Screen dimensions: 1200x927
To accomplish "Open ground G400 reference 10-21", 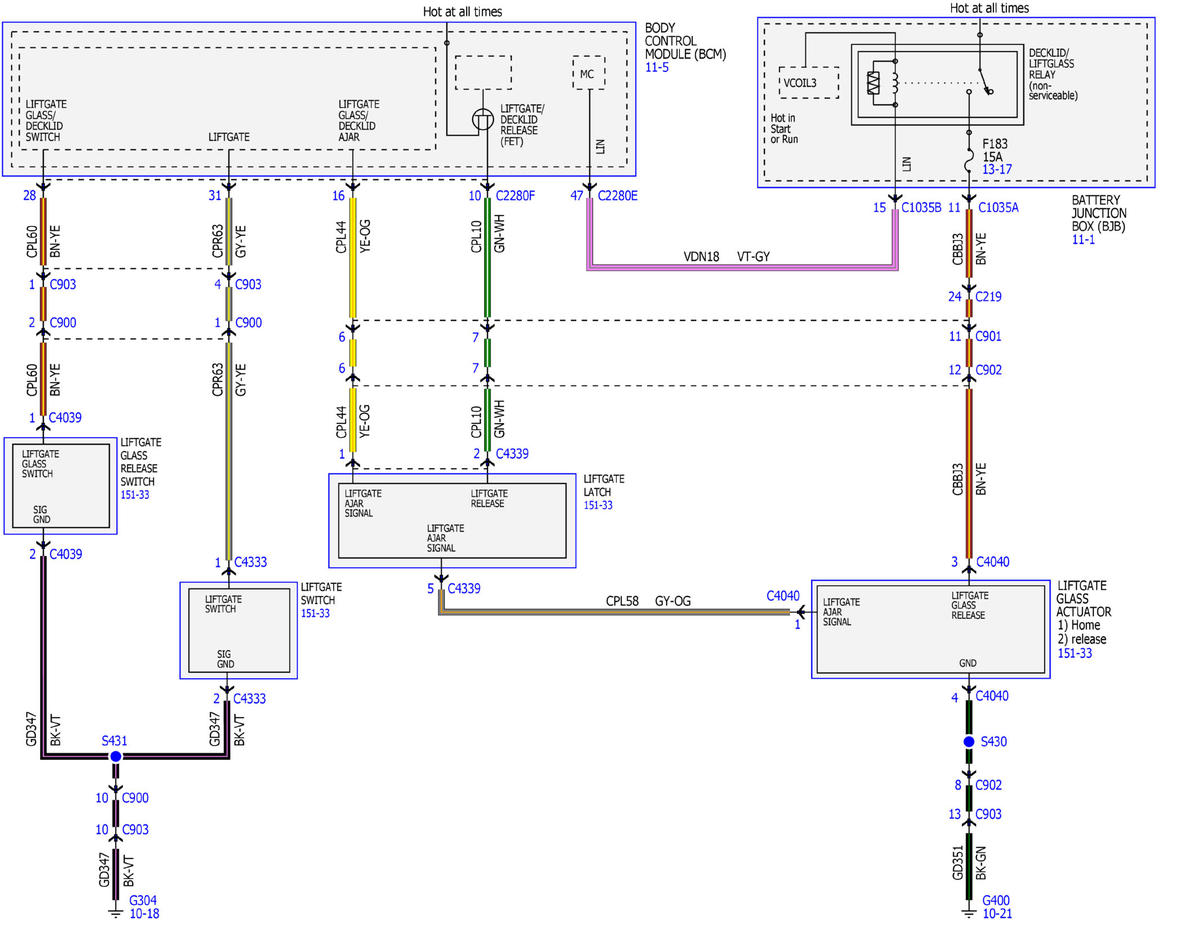I will [x=997, y=914].
